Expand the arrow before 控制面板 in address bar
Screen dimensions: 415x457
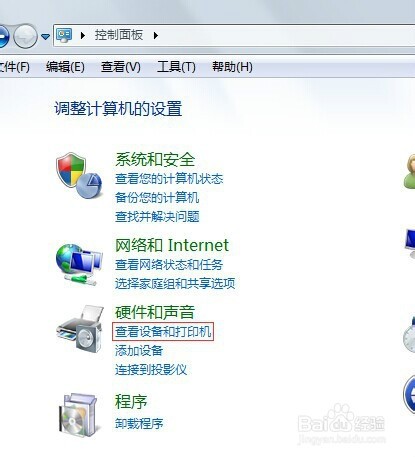pos(83,35)
